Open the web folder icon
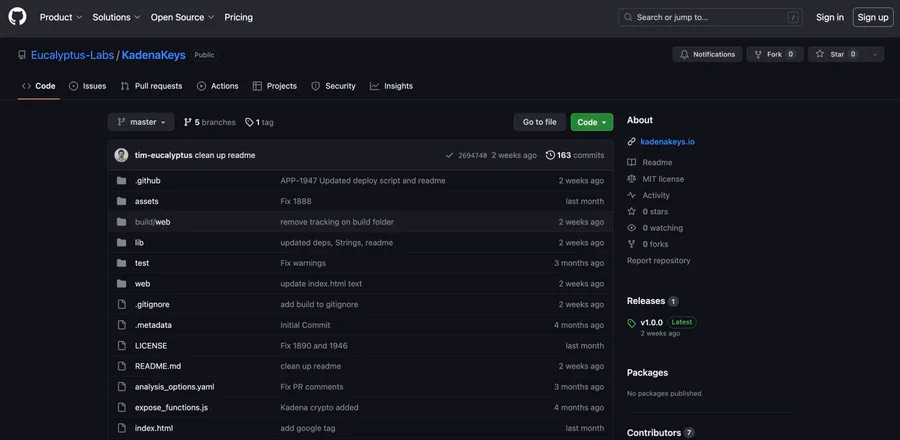 point(121,284)
